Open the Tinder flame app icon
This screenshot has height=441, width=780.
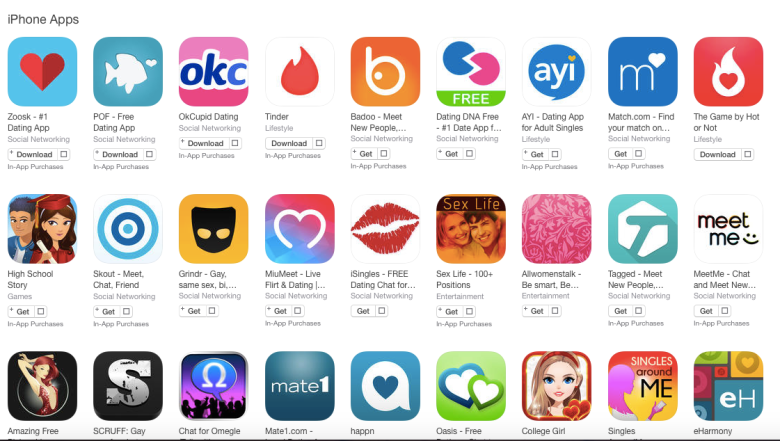click(299, 72)
